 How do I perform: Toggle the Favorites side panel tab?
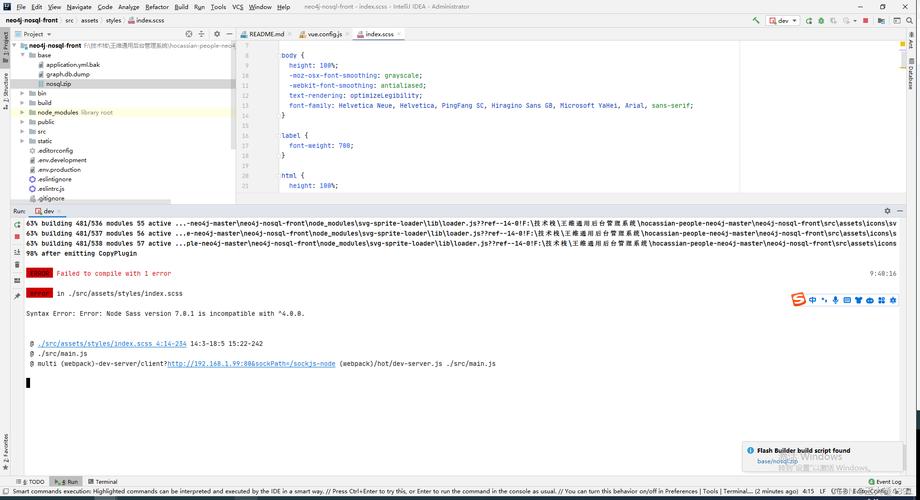[5, 451]
